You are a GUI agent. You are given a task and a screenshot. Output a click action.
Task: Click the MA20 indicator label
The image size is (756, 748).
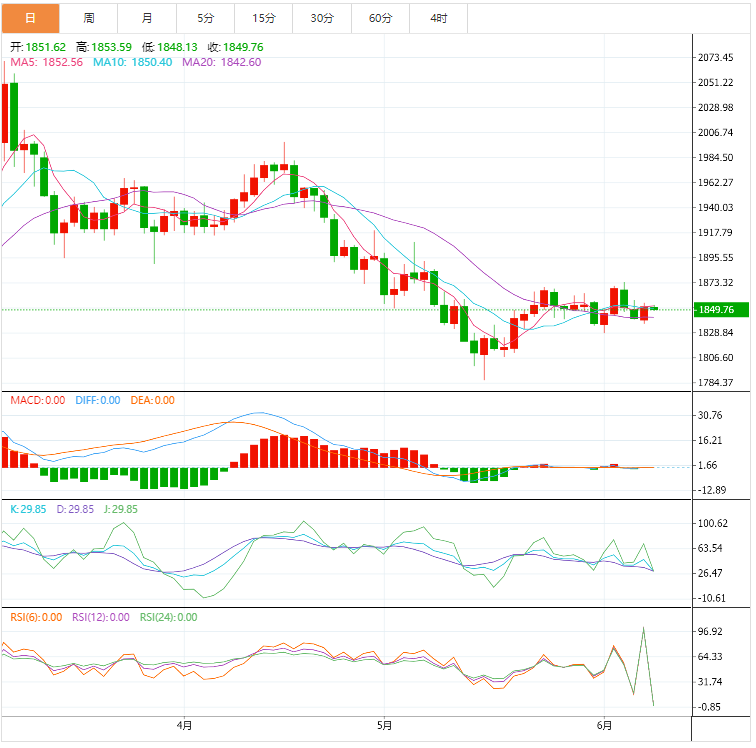222,62
